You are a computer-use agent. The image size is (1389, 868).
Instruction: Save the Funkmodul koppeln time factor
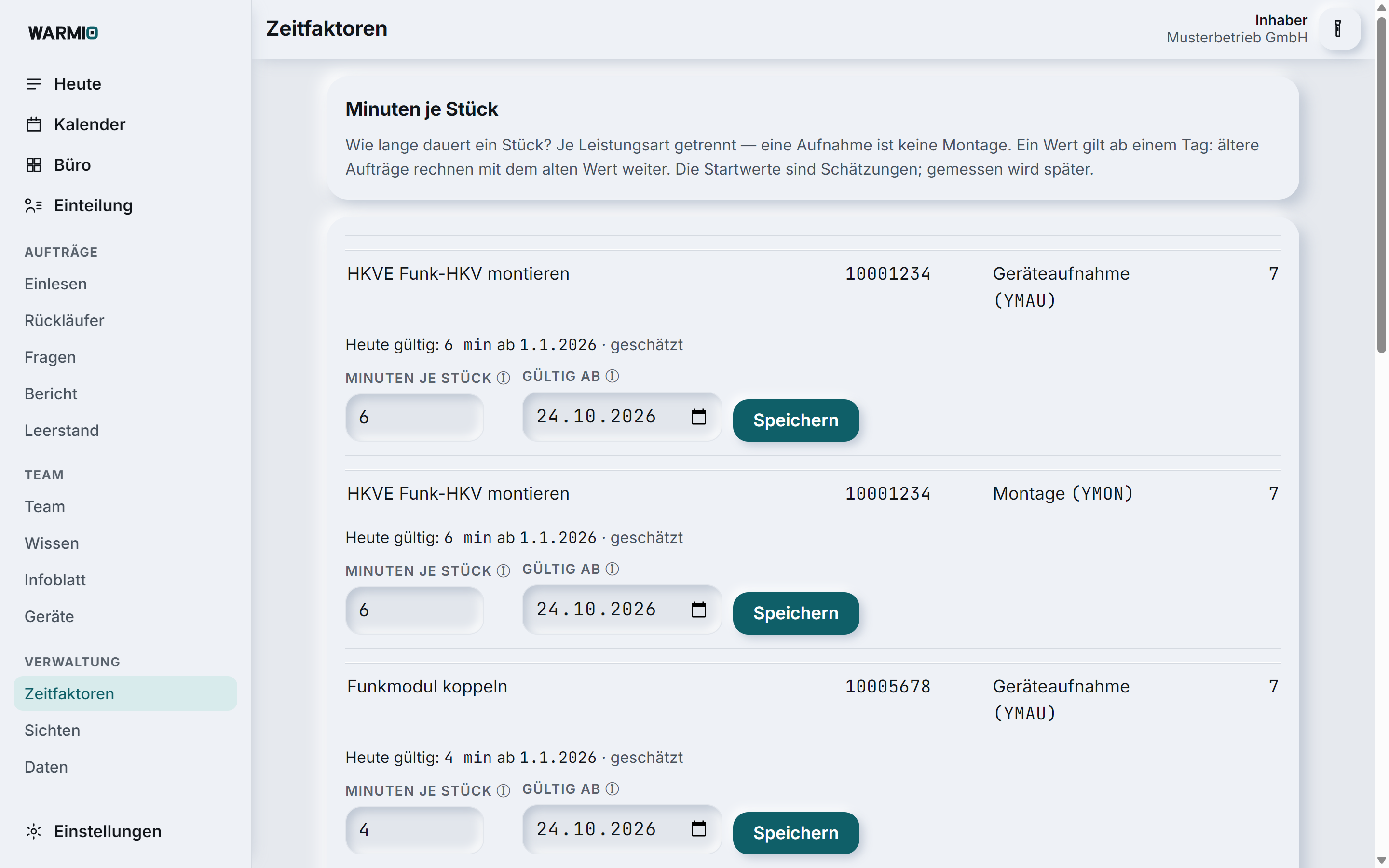click(795, 833)
